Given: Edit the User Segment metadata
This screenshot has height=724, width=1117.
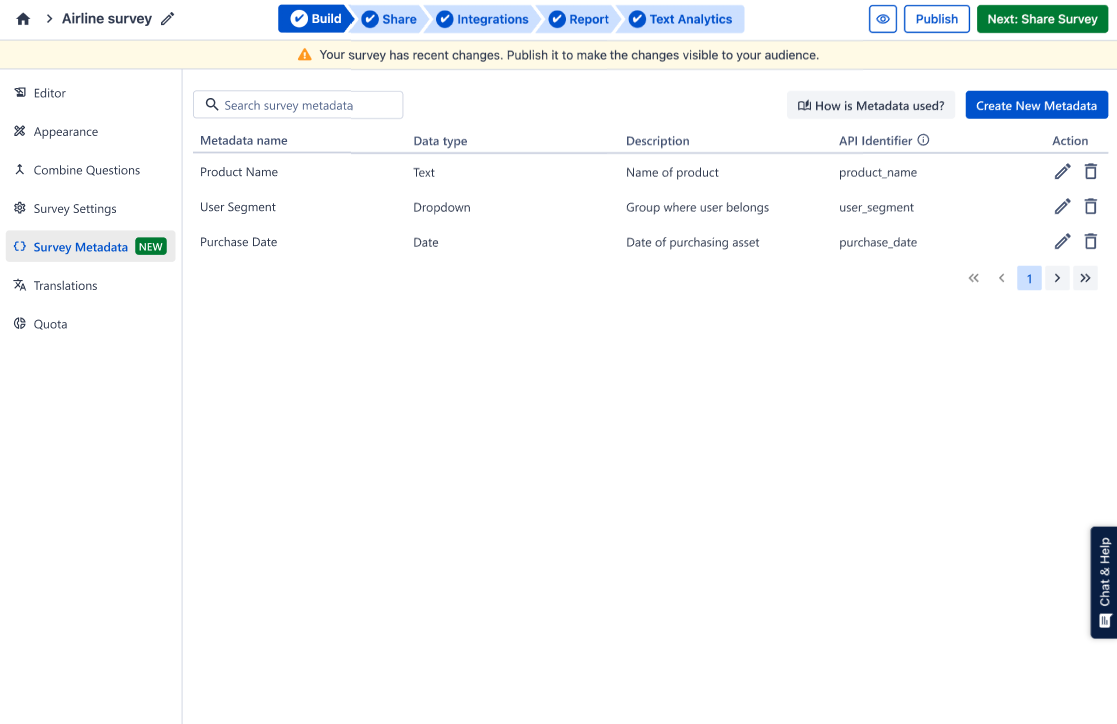Looking at the screenshot, I should pyautogui.click(x=1062, y=207).
